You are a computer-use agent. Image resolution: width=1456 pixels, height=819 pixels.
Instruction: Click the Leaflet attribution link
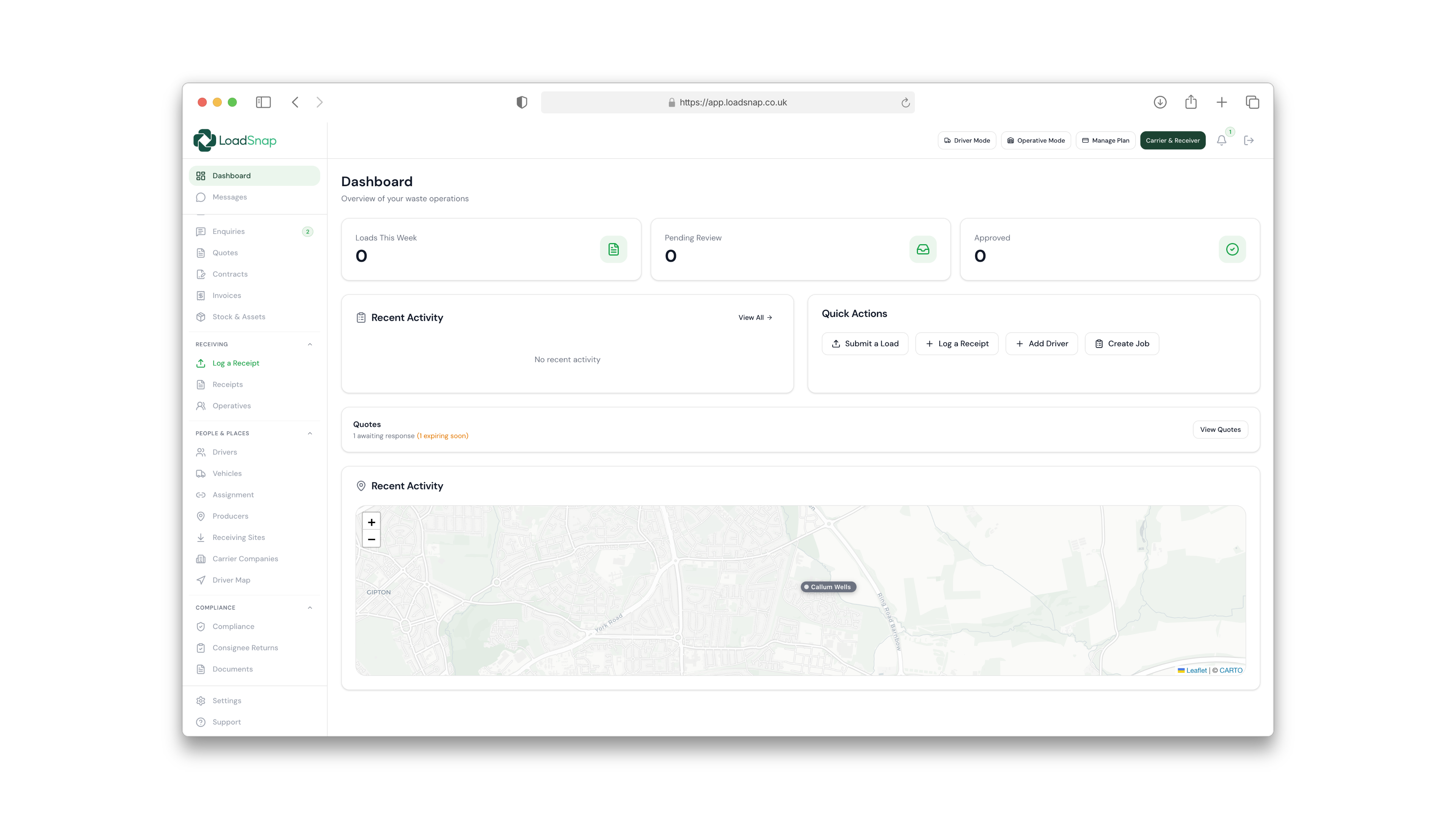coord(1196,670)
